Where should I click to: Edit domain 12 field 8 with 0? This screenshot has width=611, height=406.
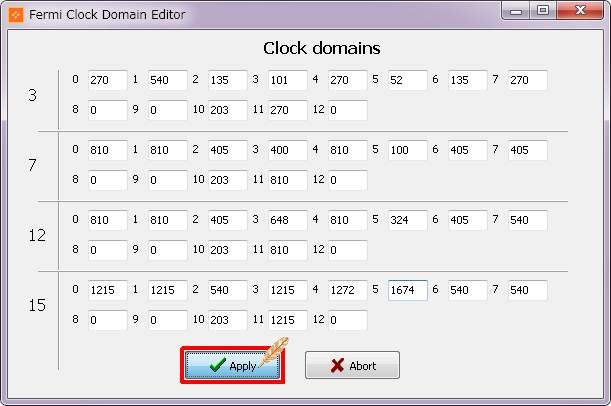click(108, 251)
